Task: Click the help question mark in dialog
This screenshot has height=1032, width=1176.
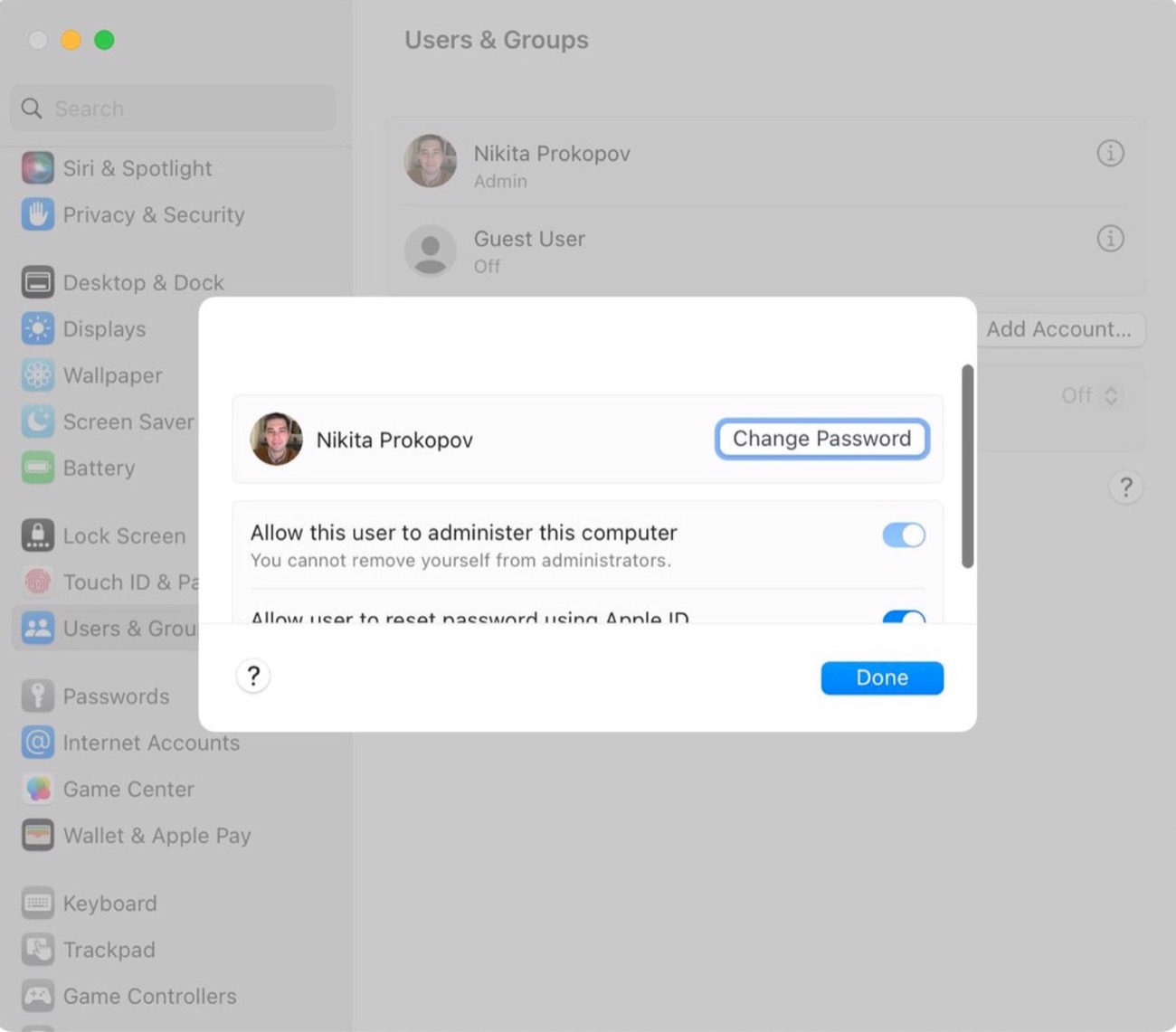Action: pos(253,677)
